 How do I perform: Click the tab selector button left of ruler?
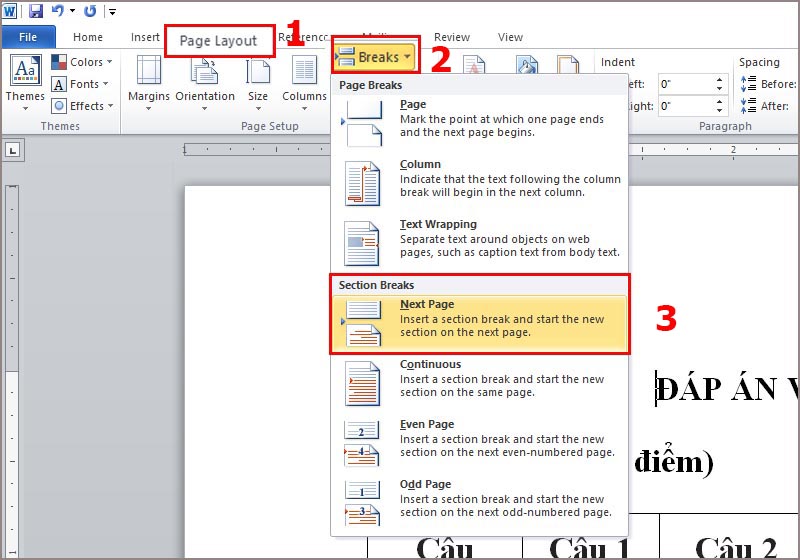pos(13,150)
